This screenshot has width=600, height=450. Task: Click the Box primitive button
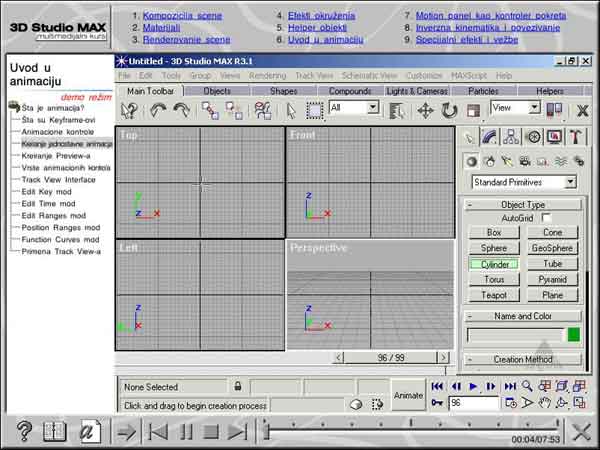coord(494,232)
